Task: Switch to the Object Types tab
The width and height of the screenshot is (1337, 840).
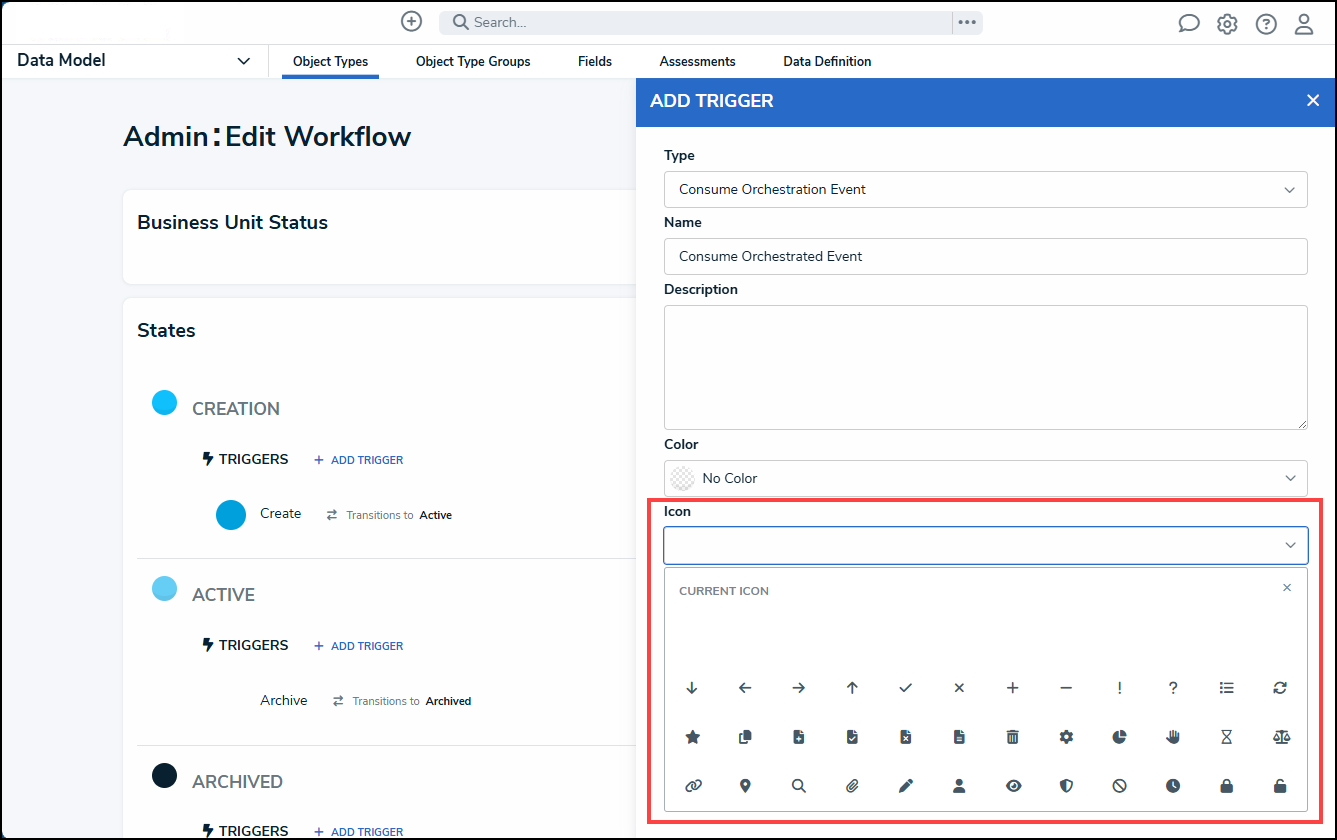Action: point(330,62)
